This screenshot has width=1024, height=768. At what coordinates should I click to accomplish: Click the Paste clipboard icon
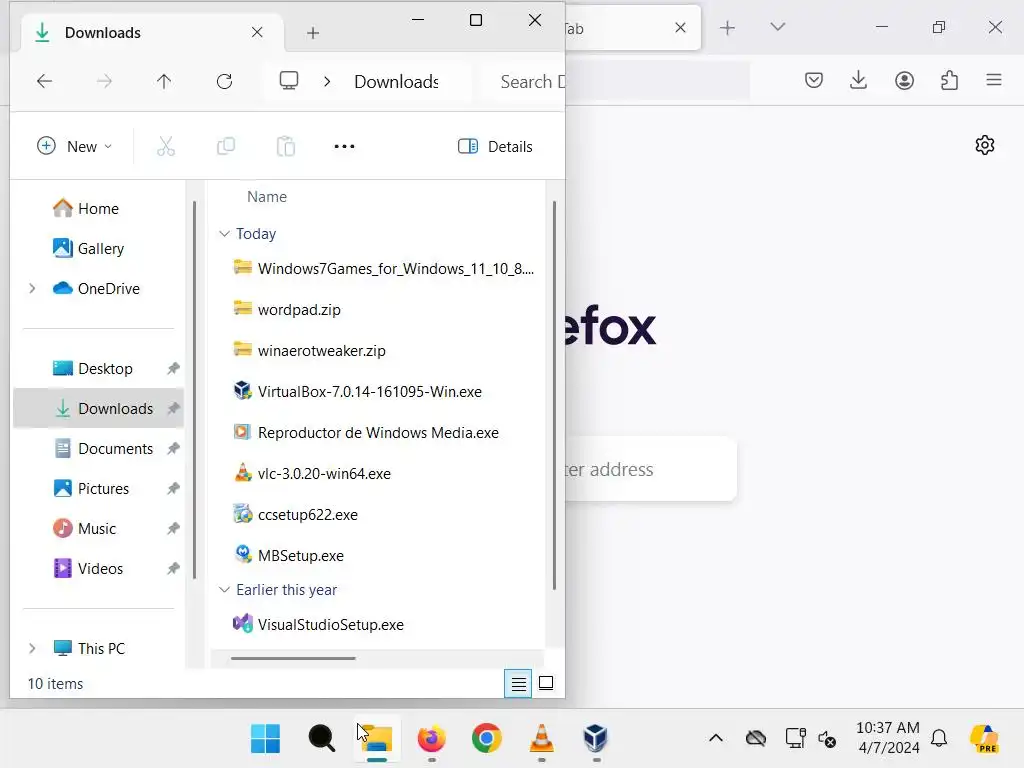tap(286, 146)
